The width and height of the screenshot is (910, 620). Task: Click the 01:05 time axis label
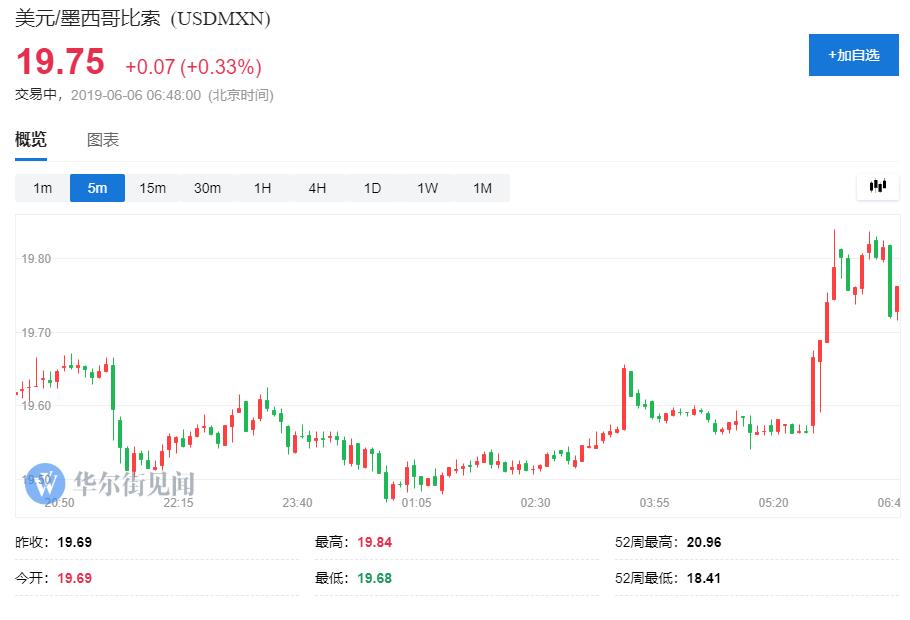click(416, 502)
